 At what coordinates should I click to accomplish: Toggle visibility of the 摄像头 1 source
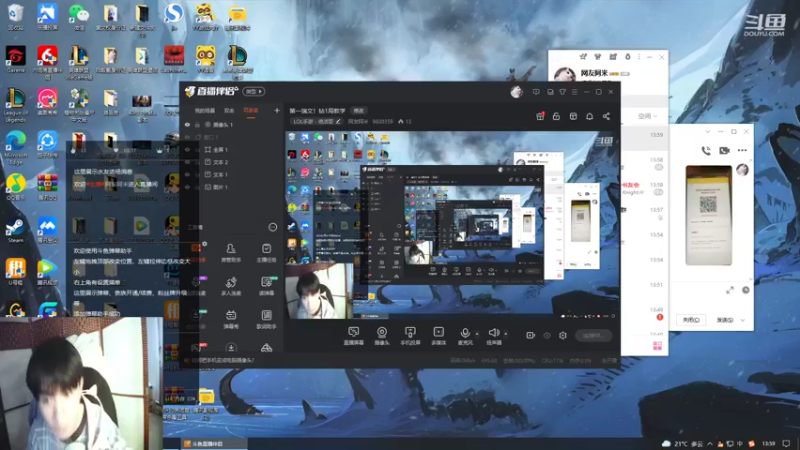coord(187,124)
